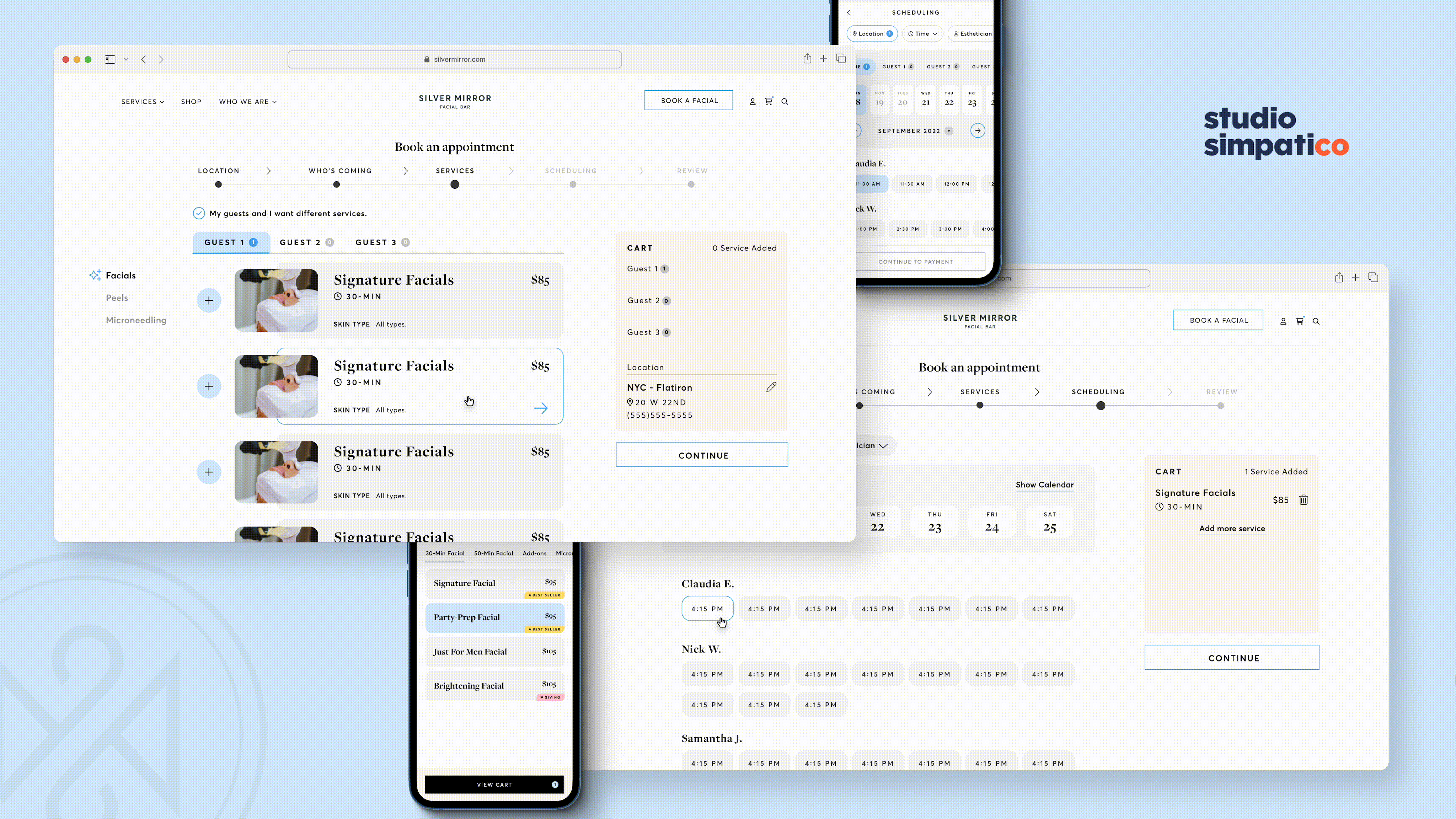Choose Sat 25 date in back window
This screenshot has width=1456, height=819.
(1050, 522)
